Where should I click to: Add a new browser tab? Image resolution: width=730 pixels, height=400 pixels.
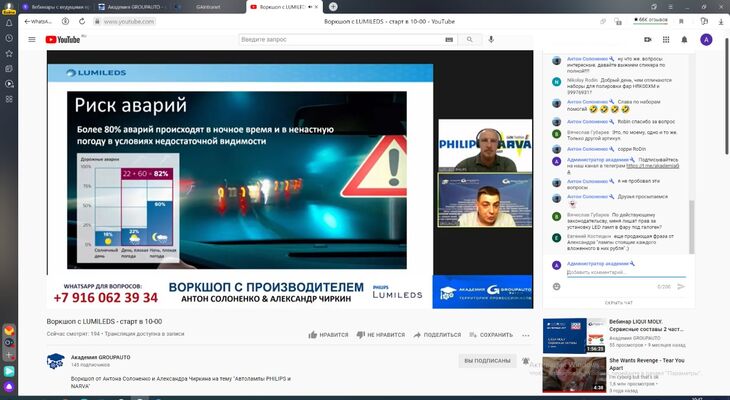pos(333,7)
